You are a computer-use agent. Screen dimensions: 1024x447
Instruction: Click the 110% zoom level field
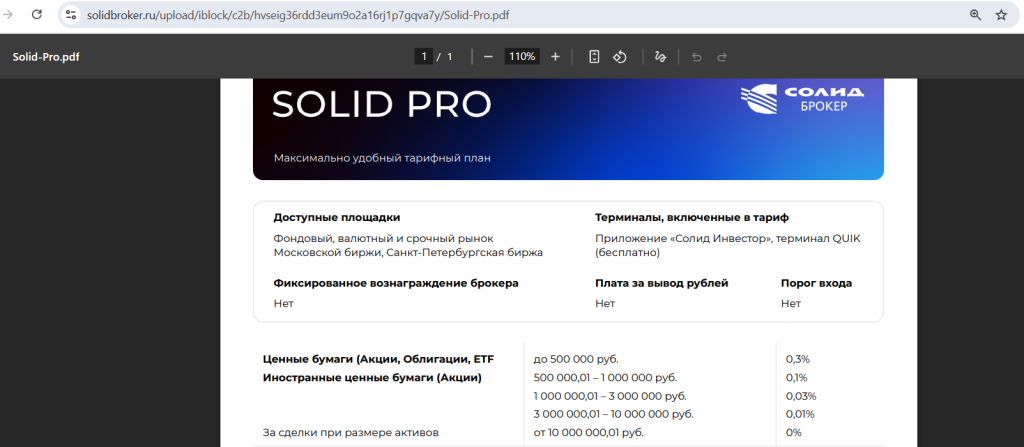click(x=522, y=57)
